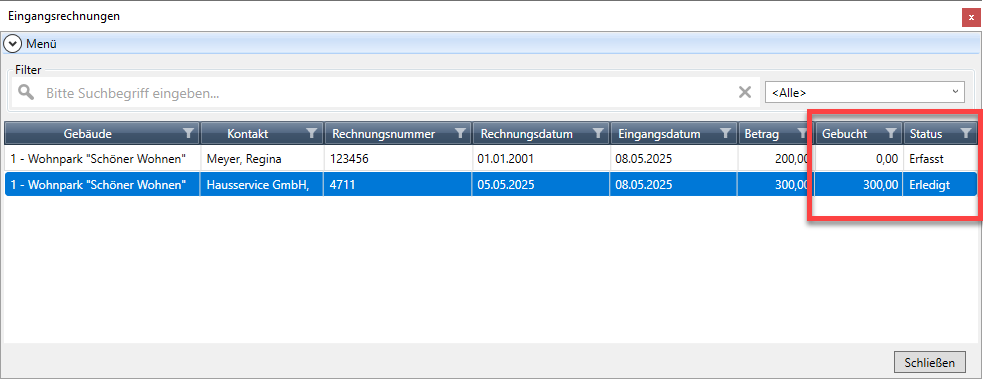The height and width of the screenshot is (379, 983).
Task: Select the Hausservice GmbH contact cell
Action: tap(262, 184)
